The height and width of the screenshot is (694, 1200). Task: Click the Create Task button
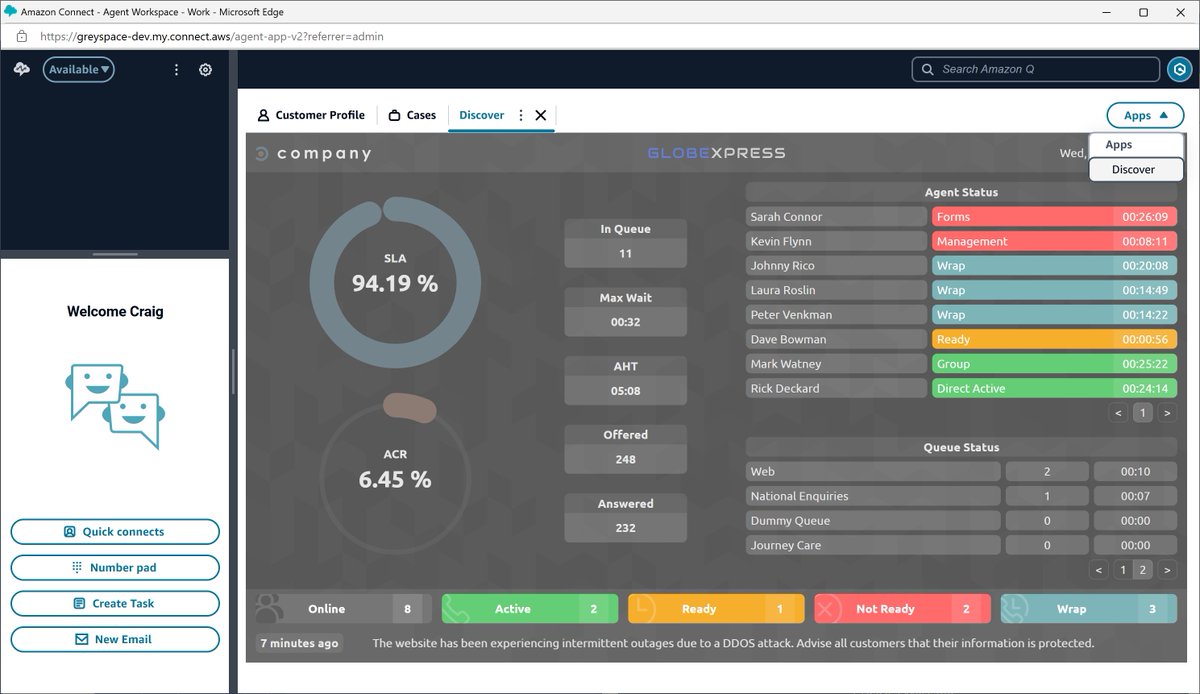(x=115, y=604)
